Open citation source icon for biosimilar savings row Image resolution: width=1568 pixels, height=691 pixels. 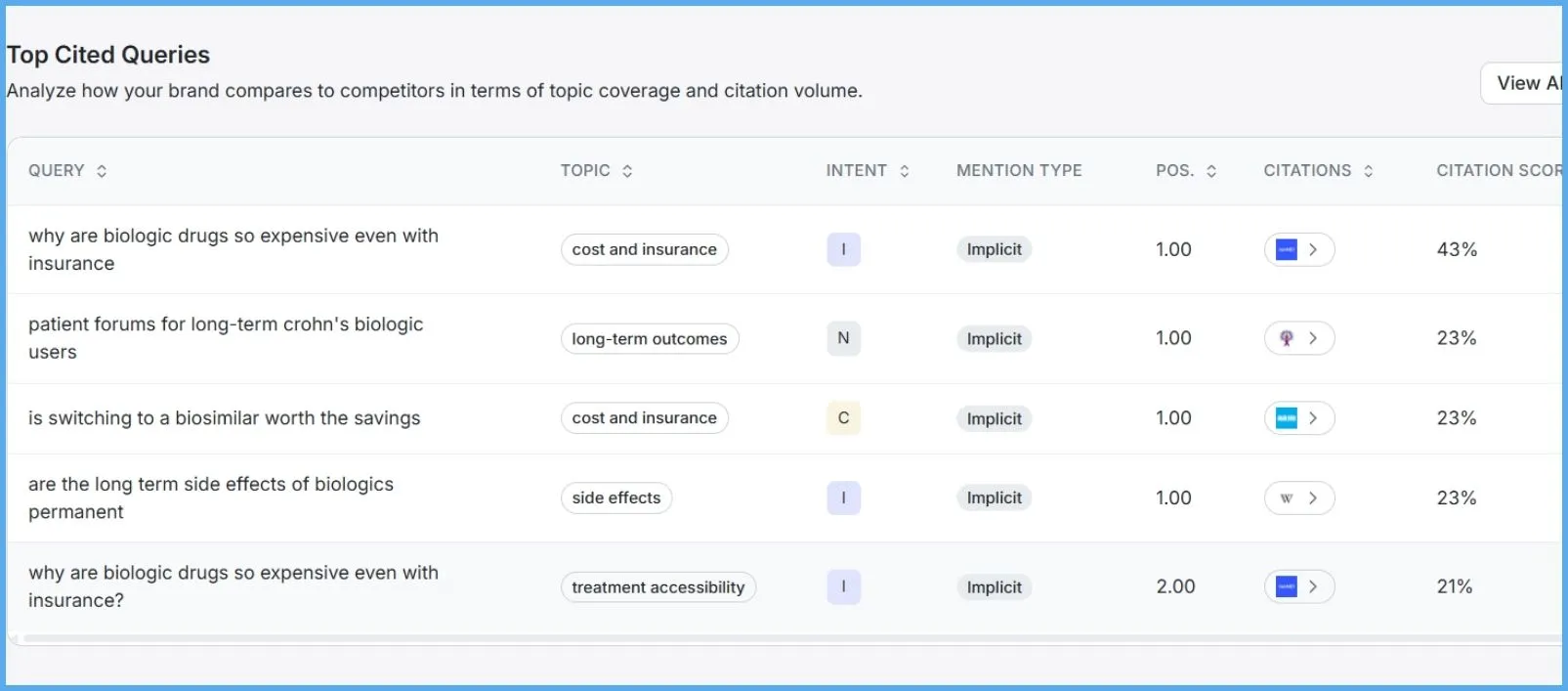pos(1287,418)
